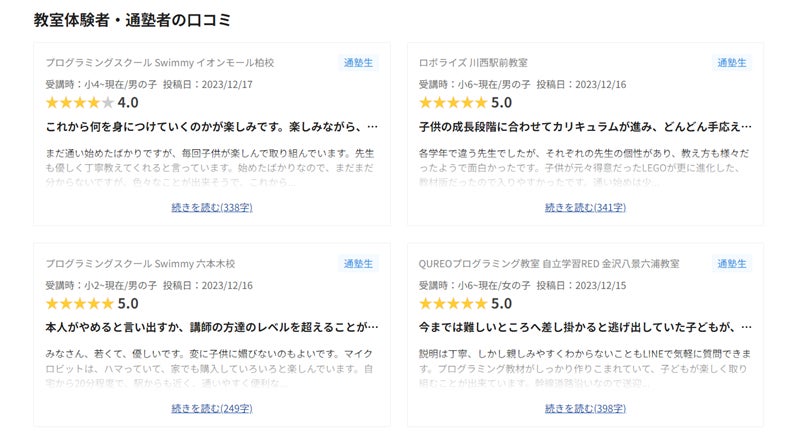Click 通塾生 badge on Swimmy イオンモール柏校 card
The image size is (803, 436).
358,62
